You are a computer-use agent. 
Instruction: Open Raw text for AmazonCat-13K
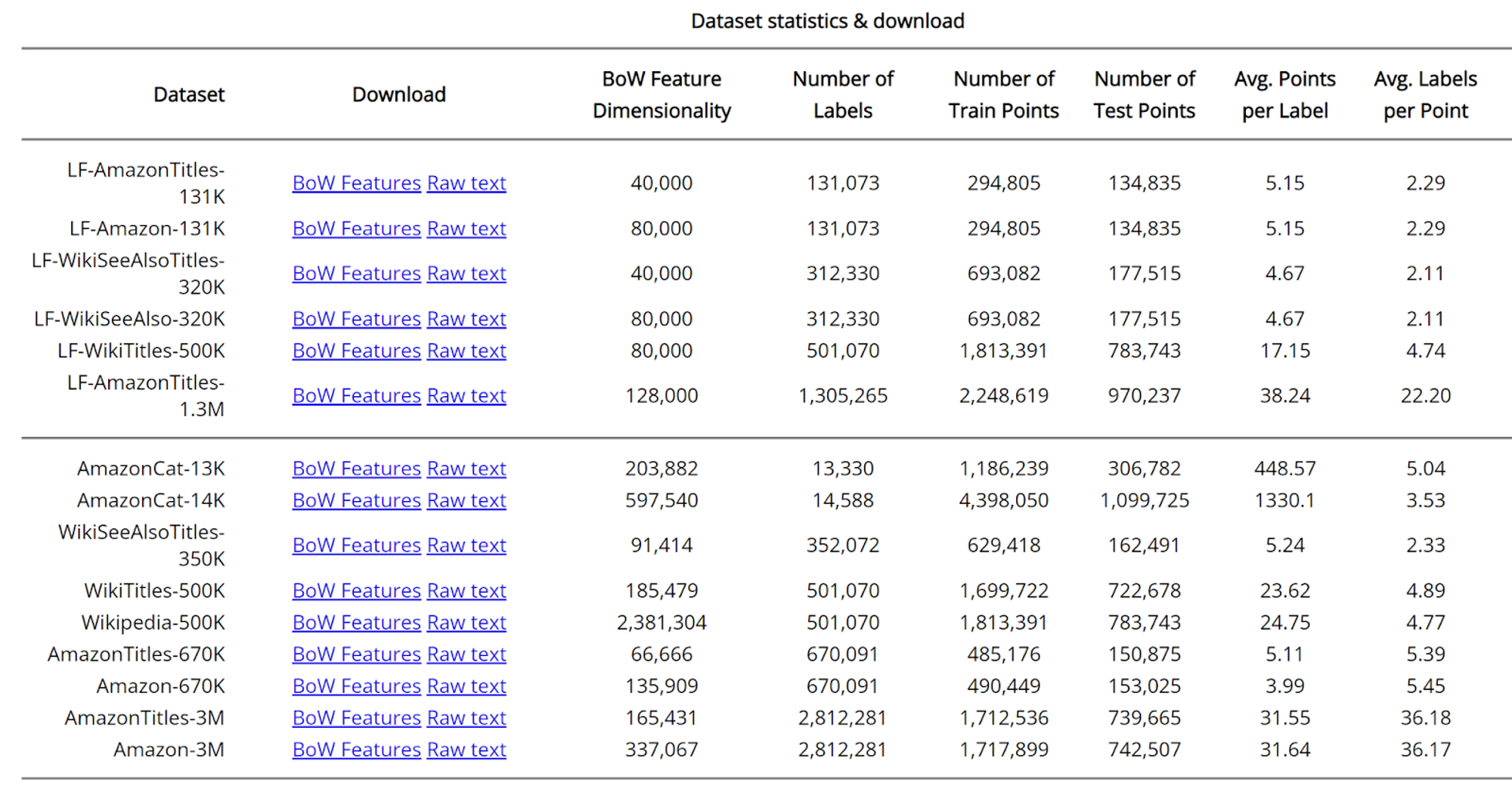pyautogui.click(x=466, y=469)
